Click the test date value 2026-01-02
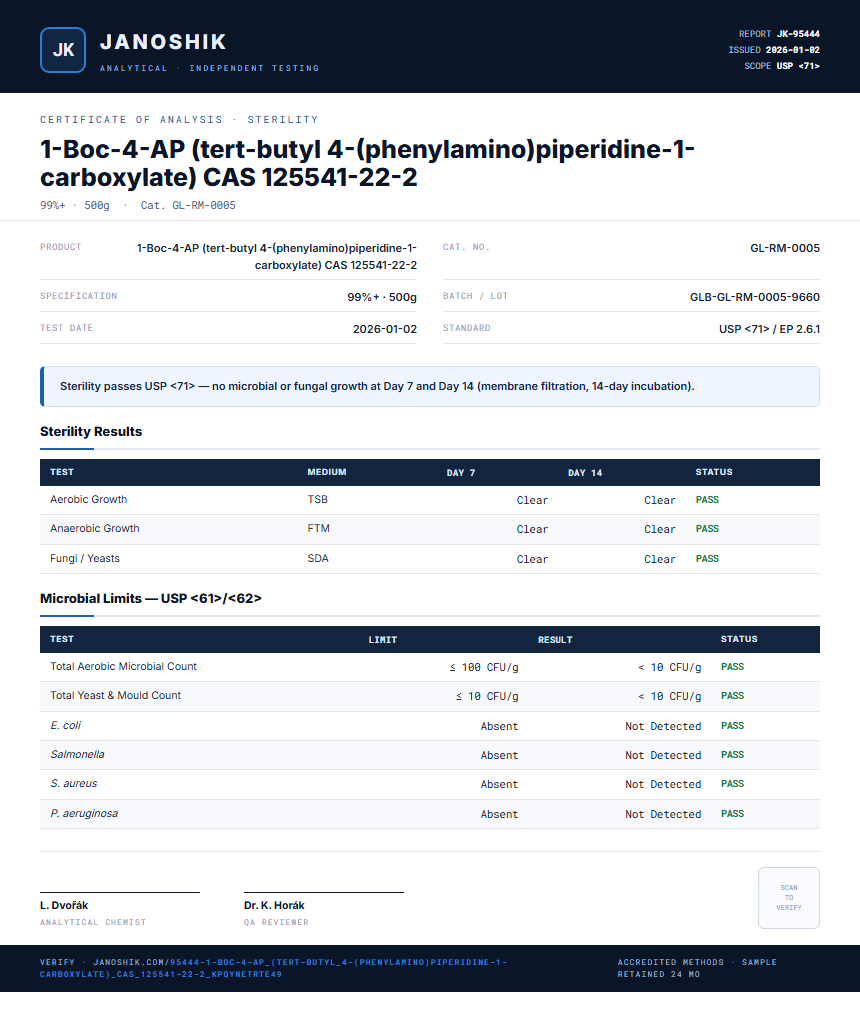This screenshot has width=860, height=1020. (x=384, y=329)
